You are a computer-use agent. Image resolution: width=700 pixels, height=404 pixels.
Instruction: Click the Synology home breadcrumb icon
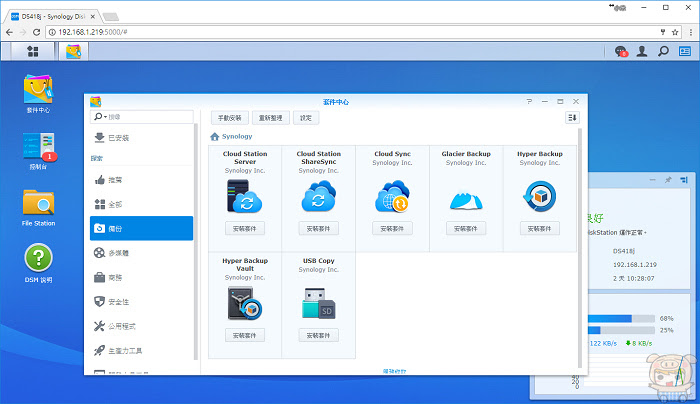click(215, 137)
